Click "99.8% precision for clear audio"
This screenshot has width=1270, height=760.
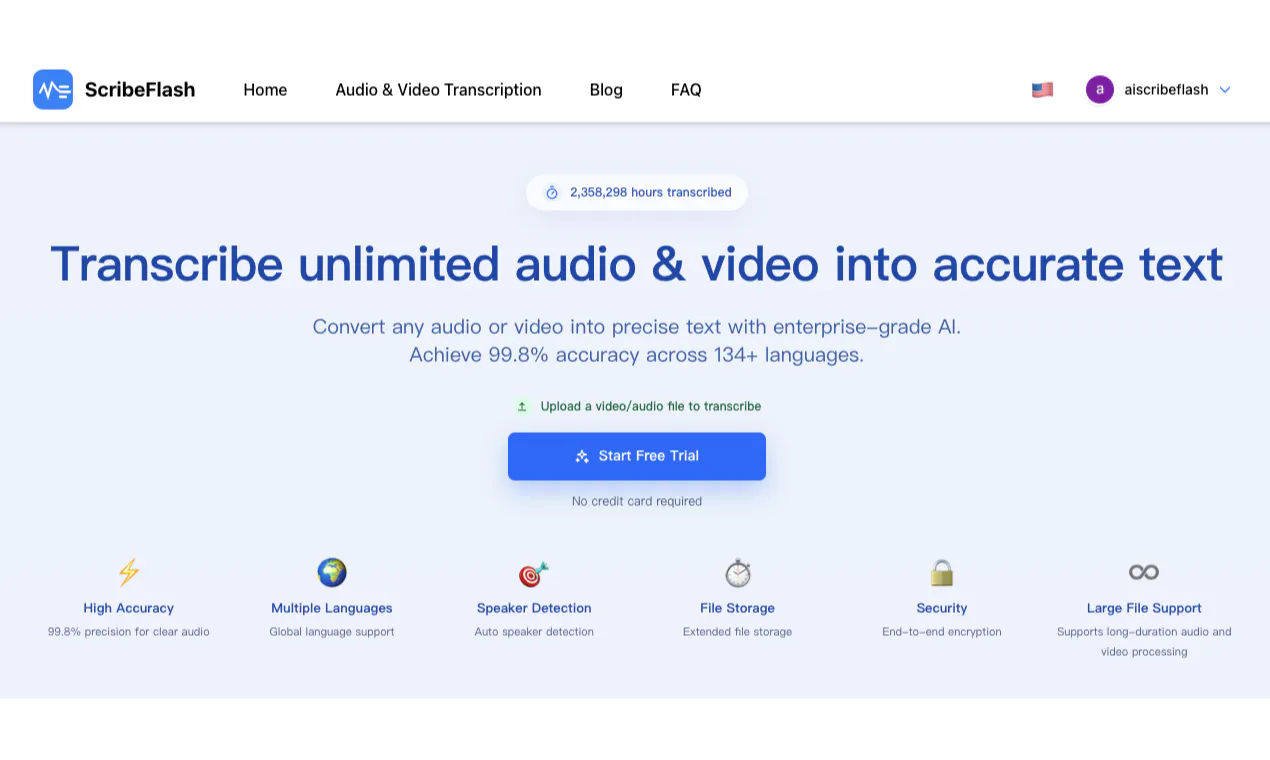click(x=129, y=632)
